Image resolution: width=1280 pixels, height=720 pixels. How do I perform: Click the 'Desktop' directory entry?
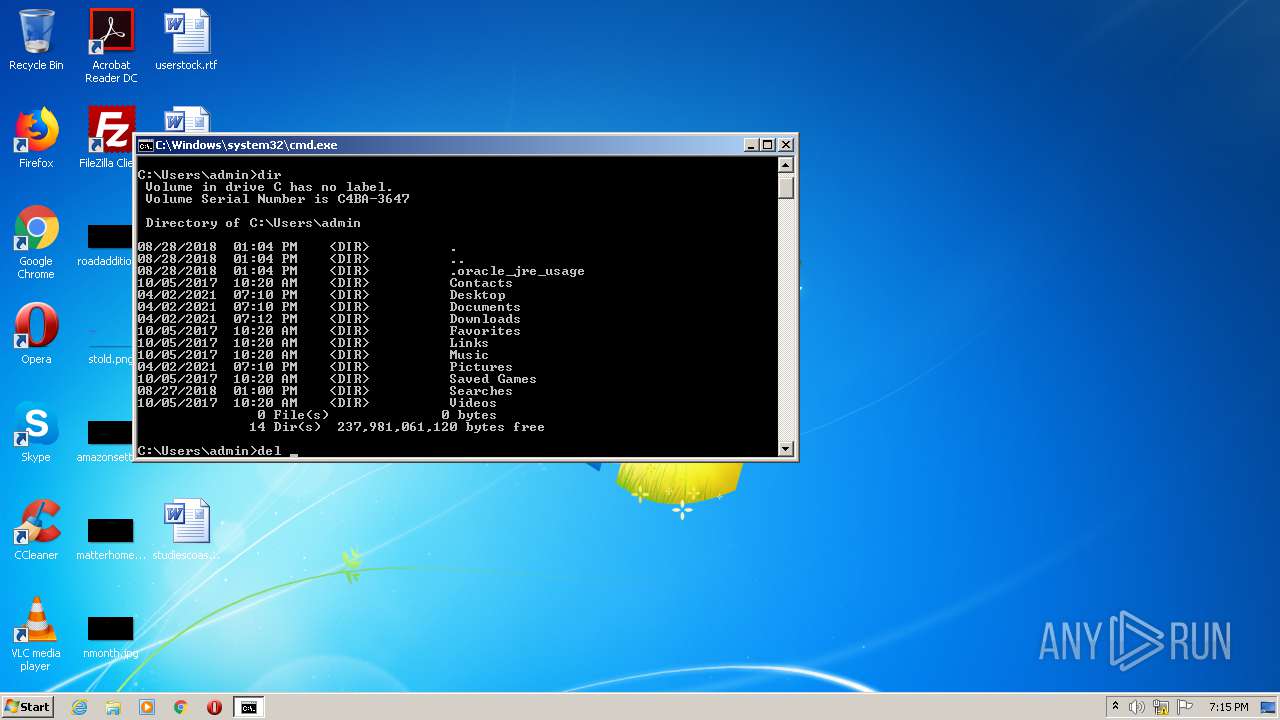pyautogui.click(x=477, y=295)
